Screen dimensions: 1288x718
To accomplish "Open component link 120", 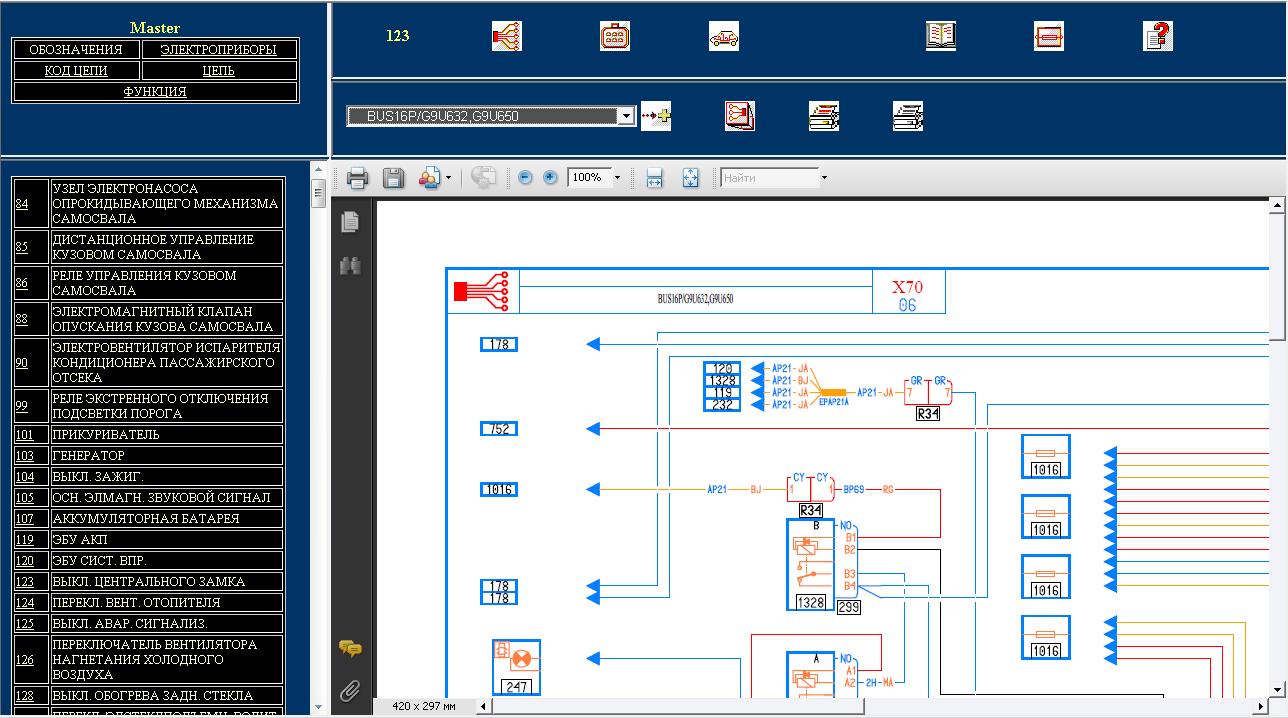I will tap(25, 561).
